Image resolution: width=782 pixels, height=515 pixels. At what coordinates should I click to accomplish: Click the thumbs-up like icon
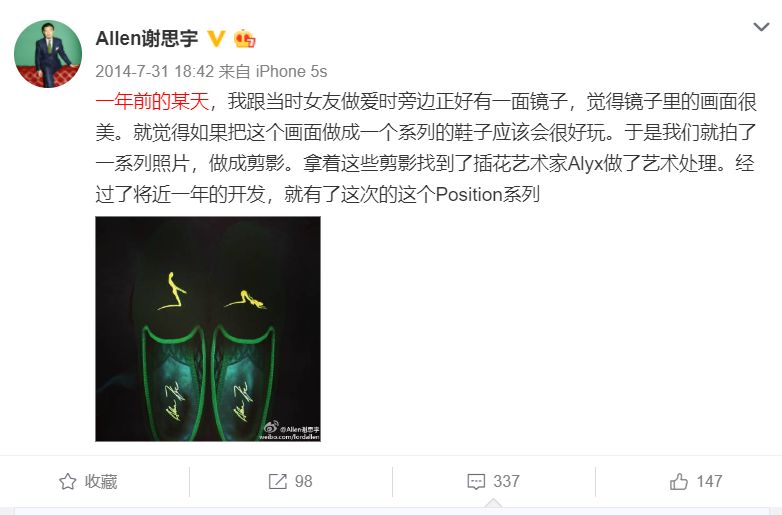tap(678, 482)
